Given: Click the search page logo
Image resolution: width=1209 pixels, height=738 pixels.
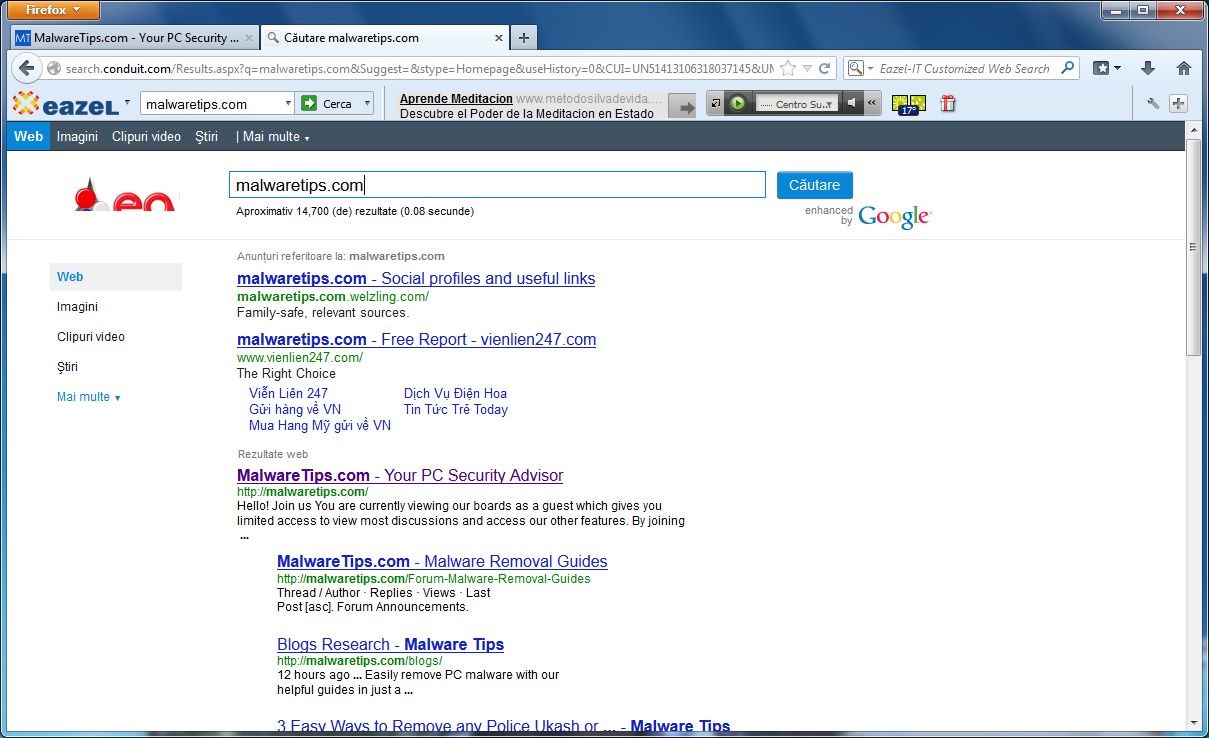Looking at the screenshot, I should click(x=124, y=195).
